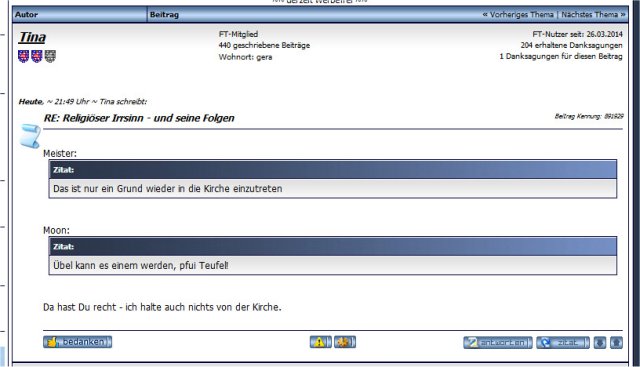Viewport: 640px width, 367px height.
Task: Jump down with the down arrow icon
Action: click(x=600, y=343)
